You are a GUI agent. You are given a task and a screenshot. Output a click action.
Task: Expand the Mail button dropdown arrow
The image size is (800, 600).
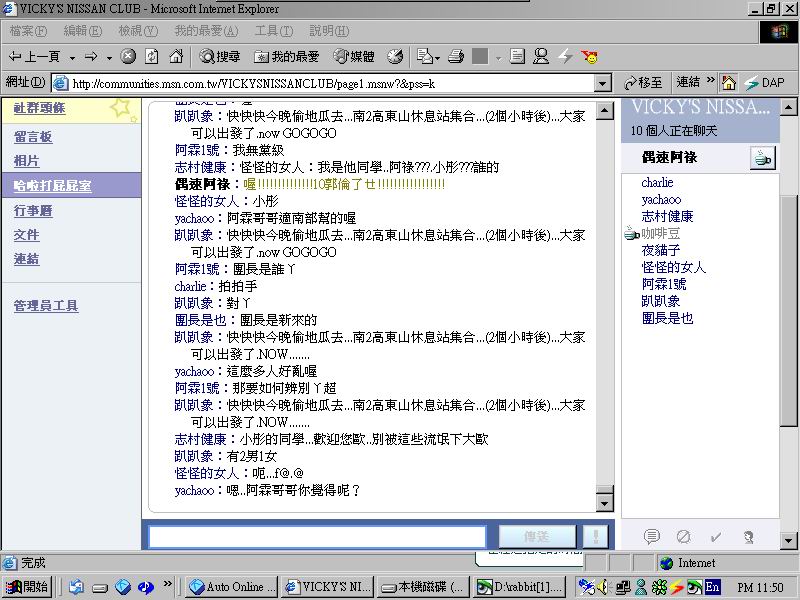(437, 56)
